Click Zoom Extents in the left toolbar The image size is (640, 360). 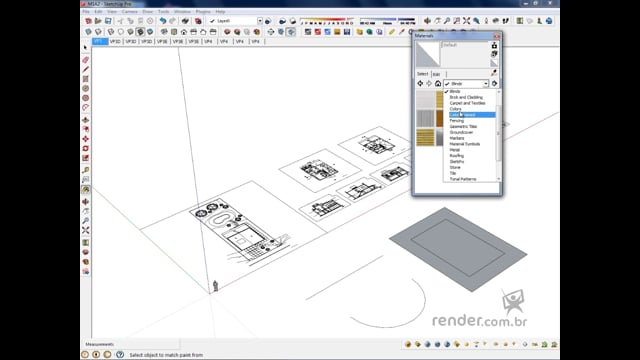coord(86,231)
